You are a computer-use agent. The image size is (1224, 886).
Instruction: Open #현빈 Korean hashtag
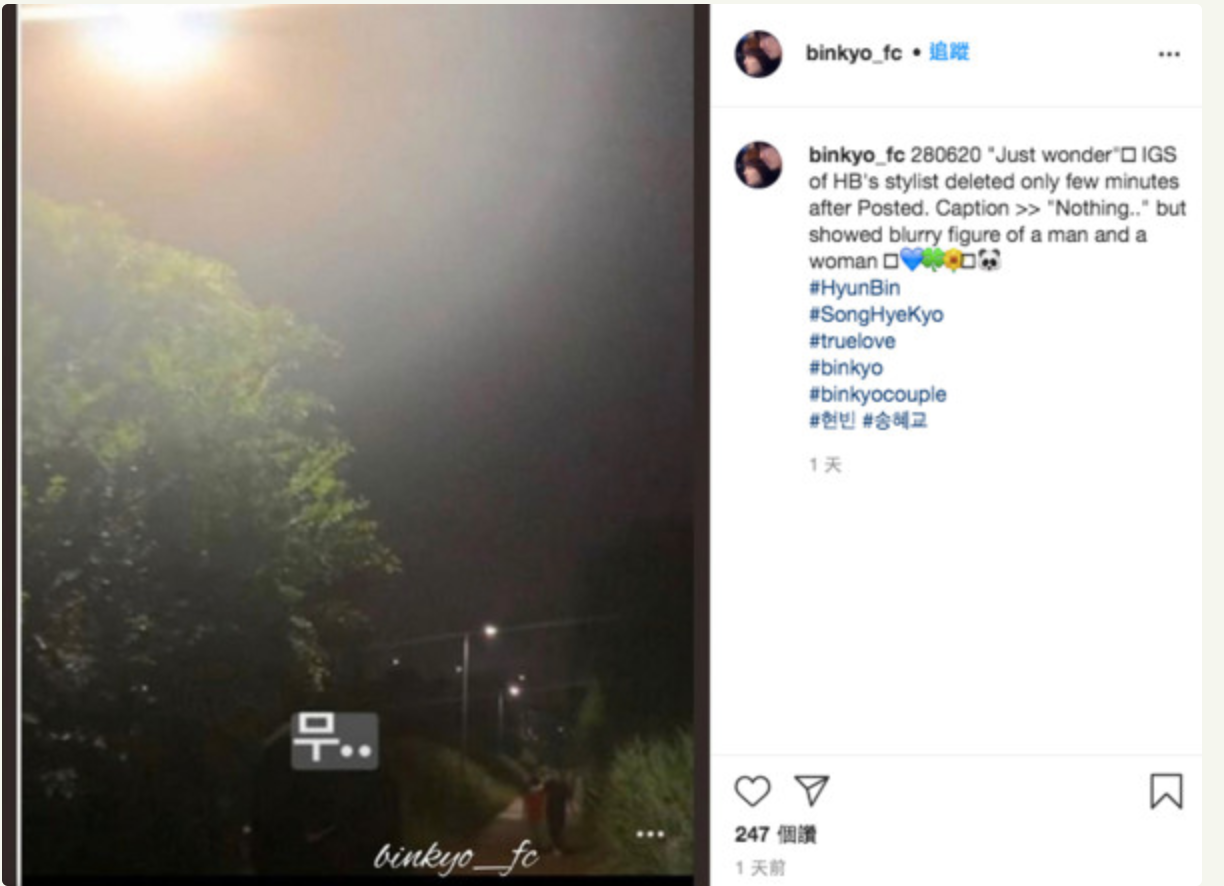(x=832, y=420)
